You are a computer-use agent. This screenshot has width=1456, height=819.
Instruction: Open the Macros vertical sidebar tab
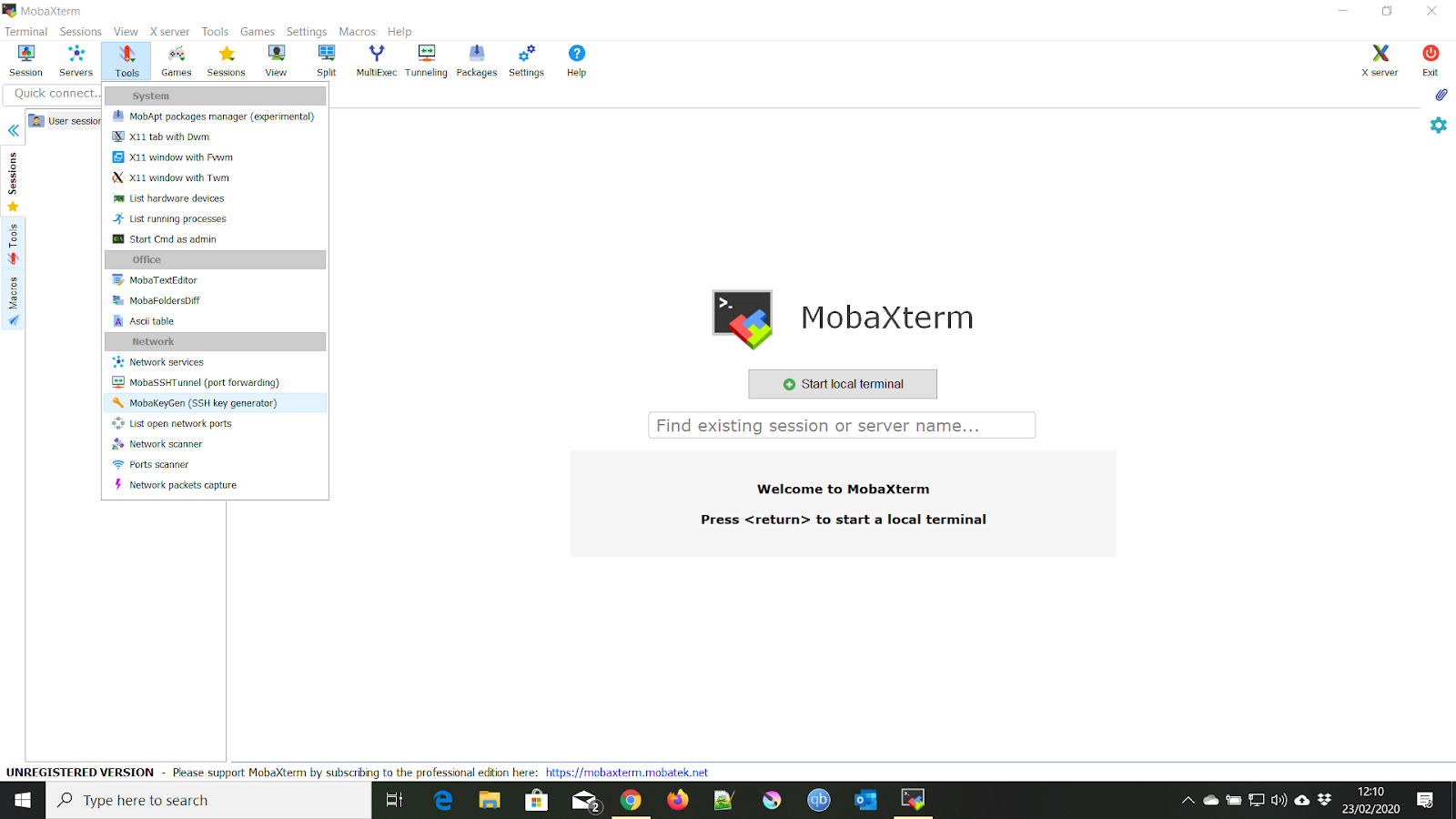tap(13, 300)
